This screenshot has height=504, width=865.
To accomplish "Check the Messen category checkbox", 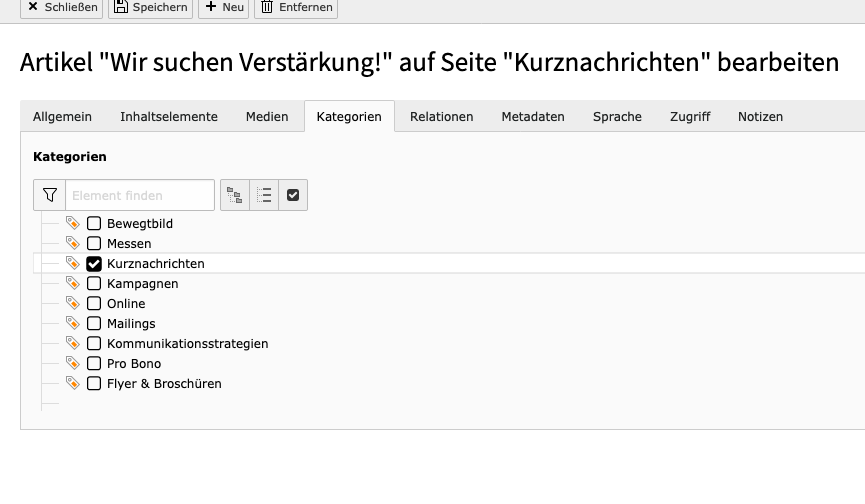I will pos(94,244).
